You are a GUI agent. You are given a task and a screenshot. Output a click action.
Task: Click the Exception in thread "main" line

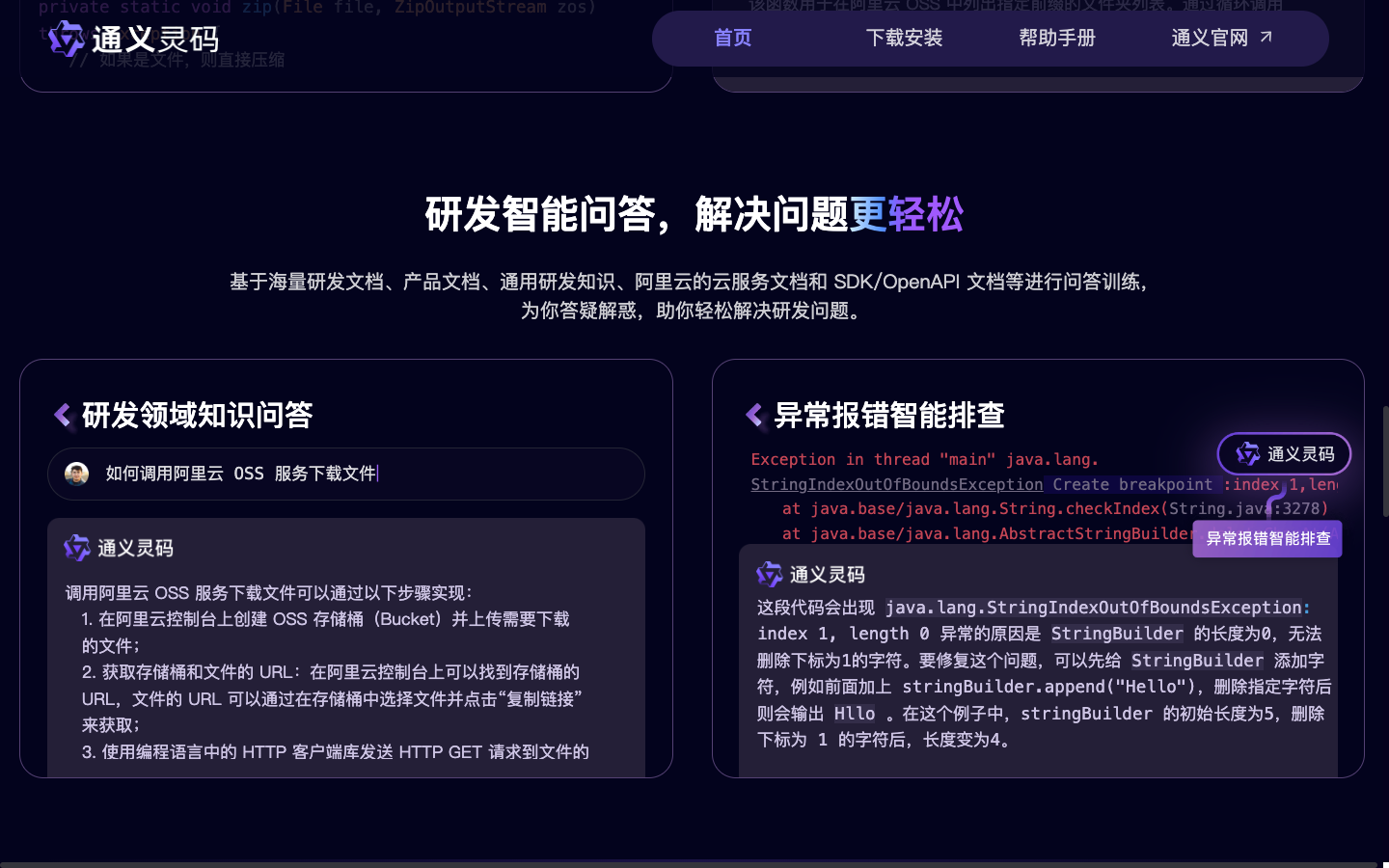click(925, 459)
